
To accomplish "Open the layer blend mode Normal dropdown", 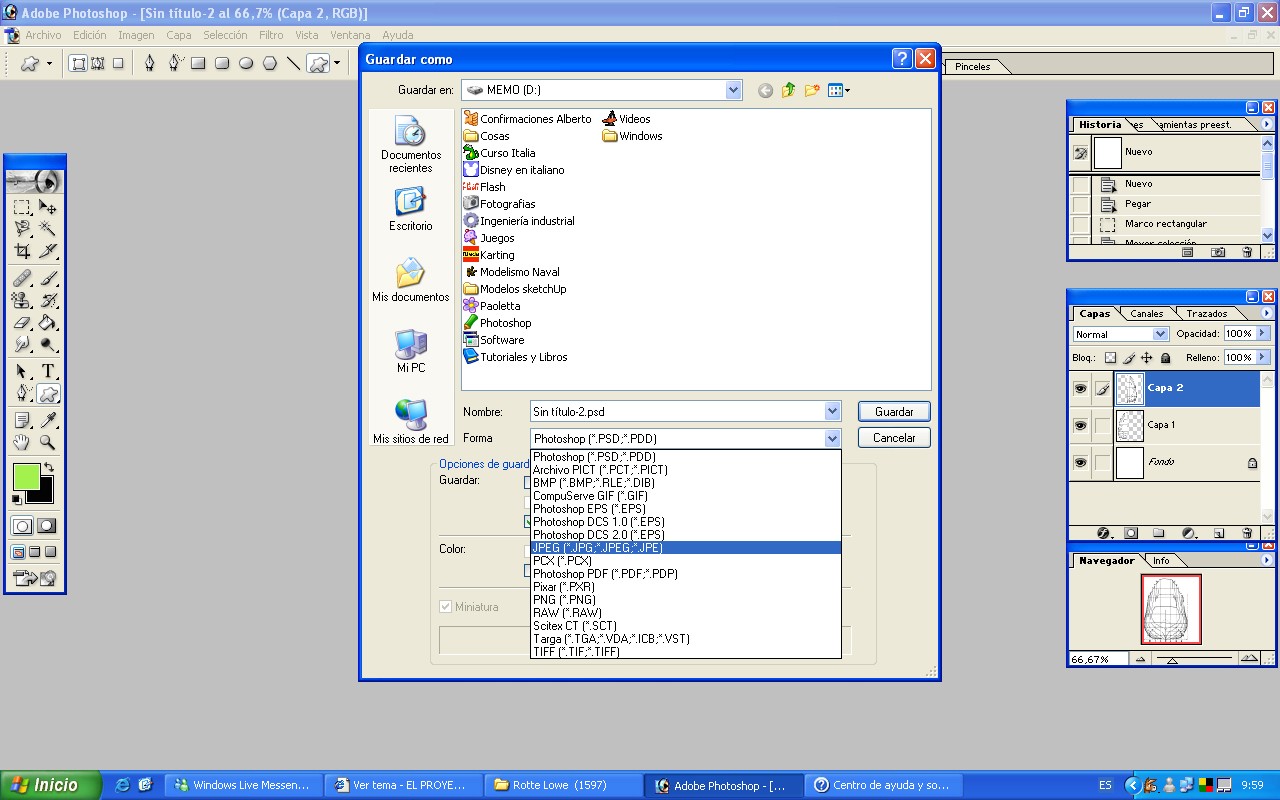I will coord(1160,334).
